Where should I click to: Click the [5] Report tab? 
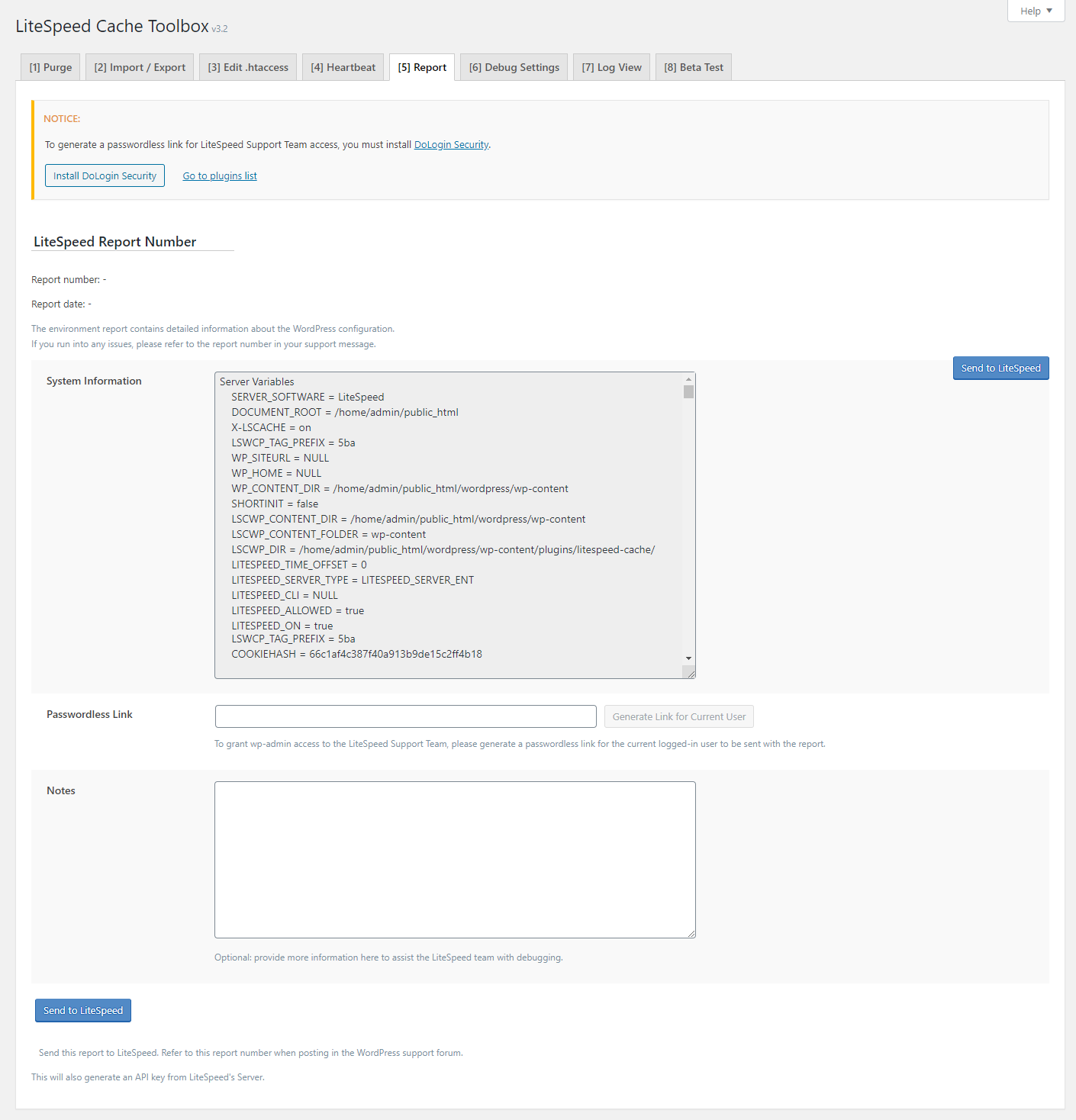pos(422,67)
